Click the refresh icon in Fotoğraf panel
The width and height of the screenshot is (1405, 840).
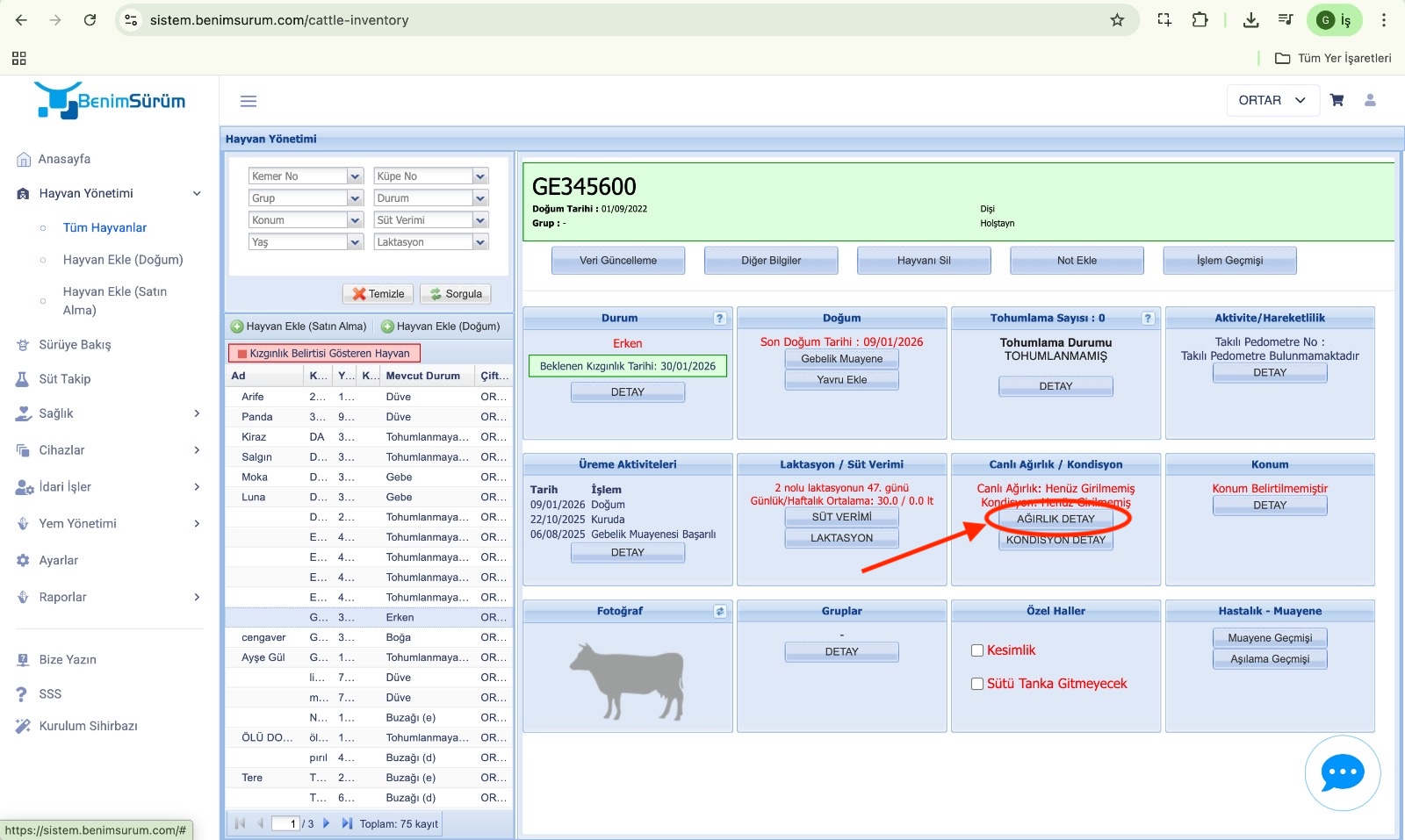click(720, 612)
